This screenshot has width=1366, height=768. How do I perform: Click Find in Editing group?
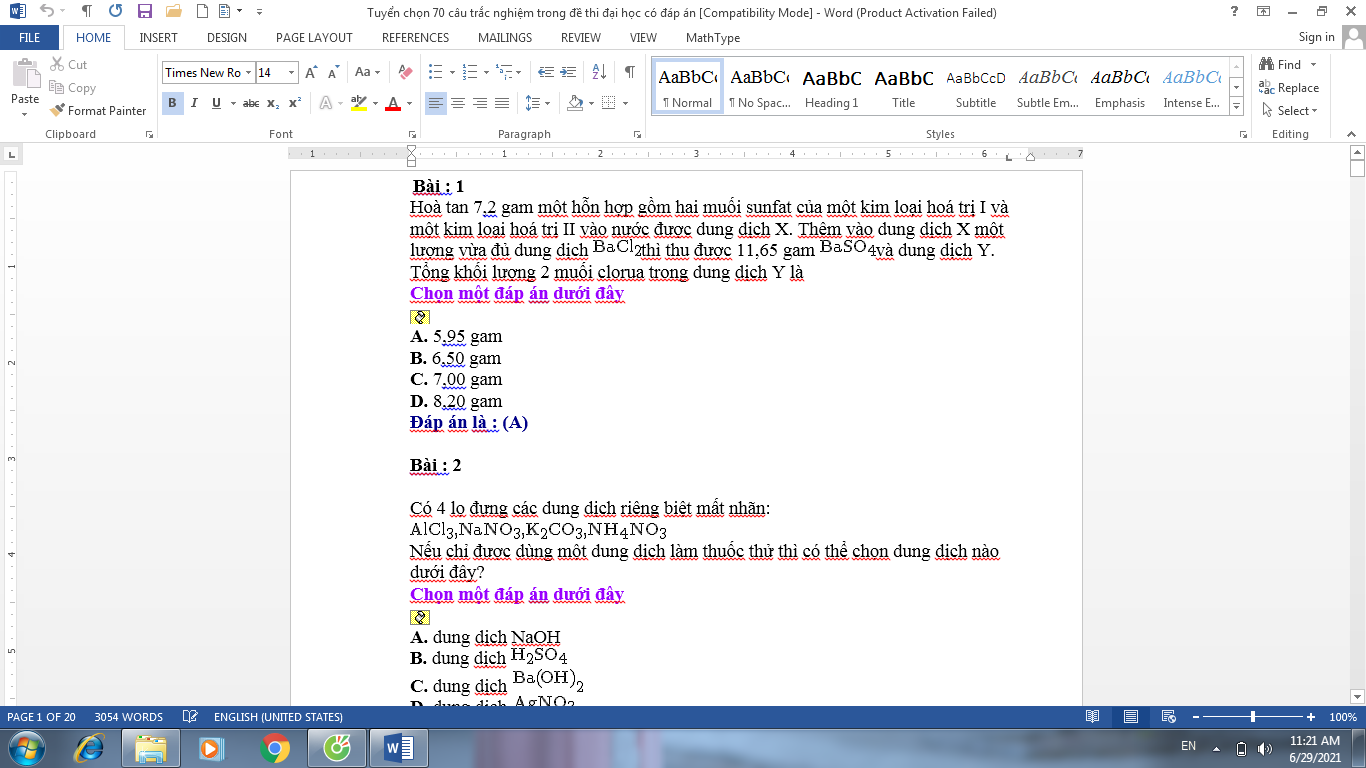pos(1281,64)
